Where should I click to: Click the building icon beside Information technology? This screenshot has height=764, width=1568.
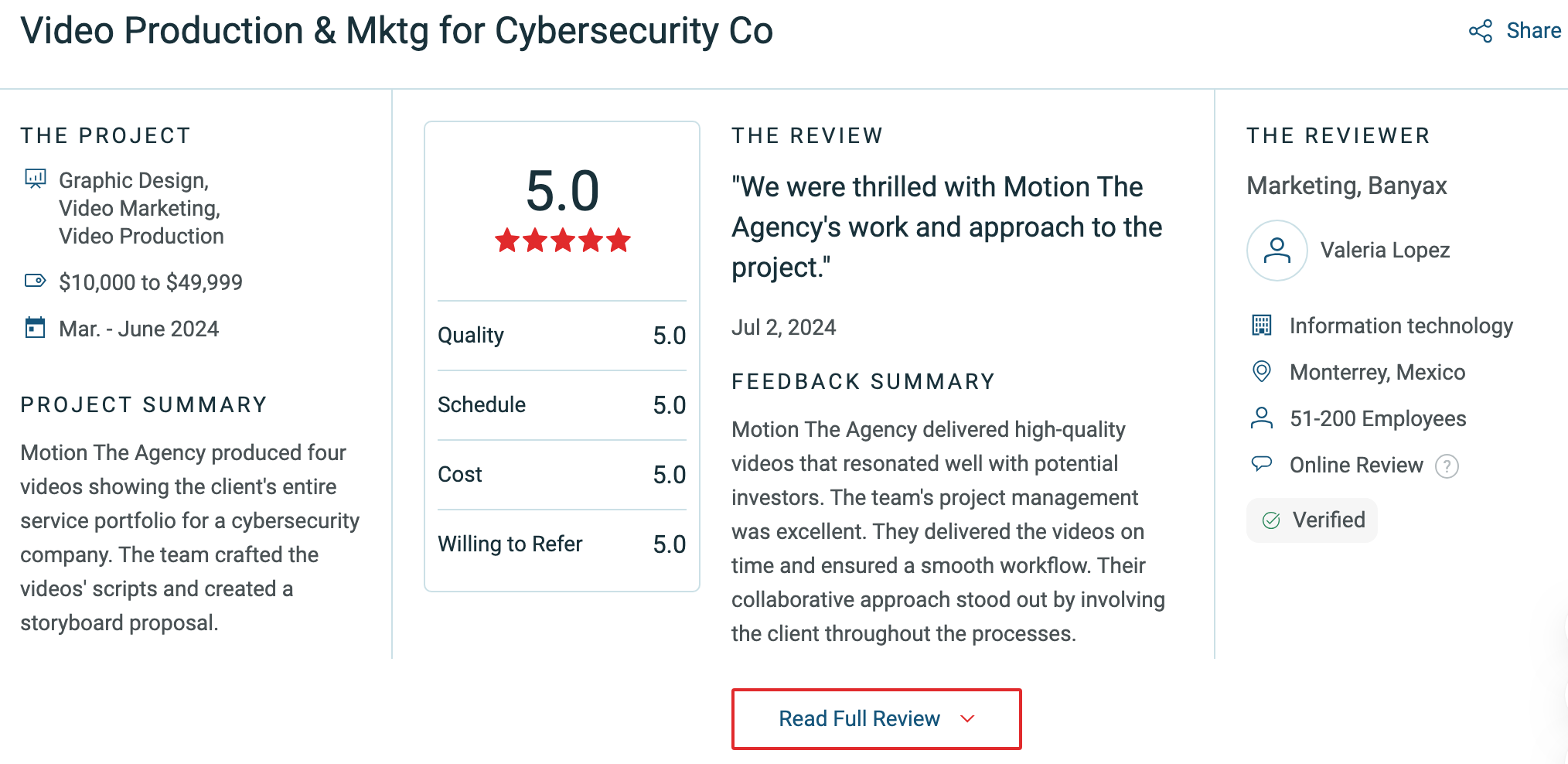tap(1263, 325)
